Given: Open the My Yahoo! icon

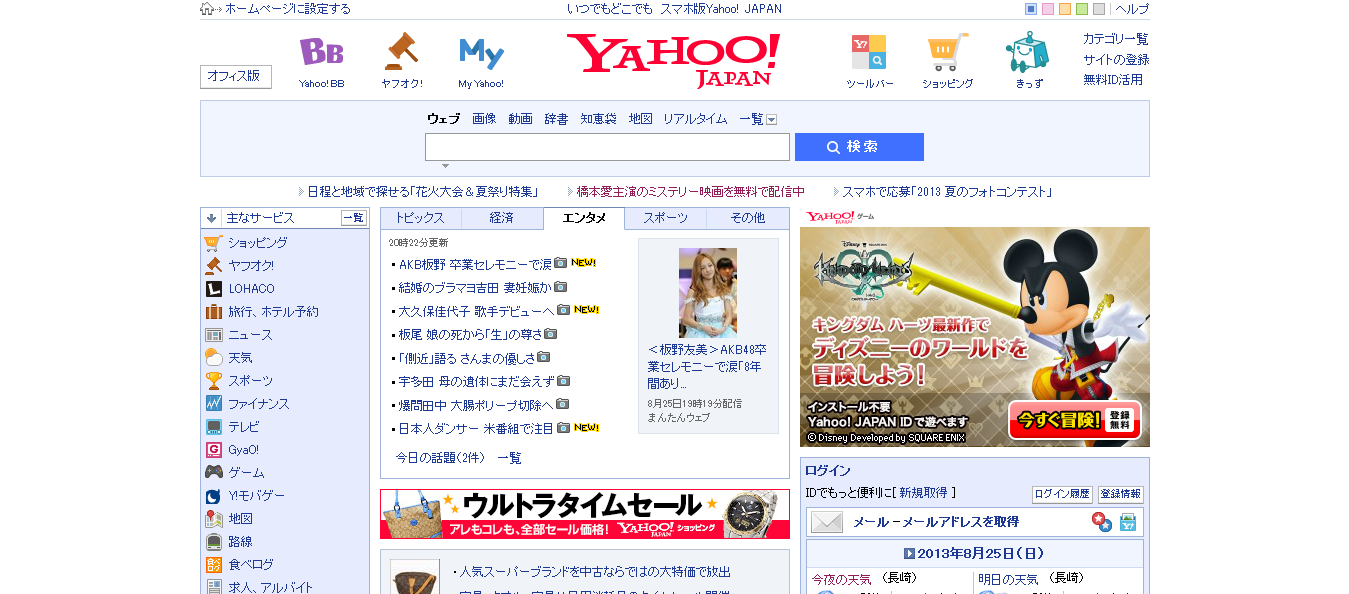Looking at the screenshot, I should (x=481, y=53).
